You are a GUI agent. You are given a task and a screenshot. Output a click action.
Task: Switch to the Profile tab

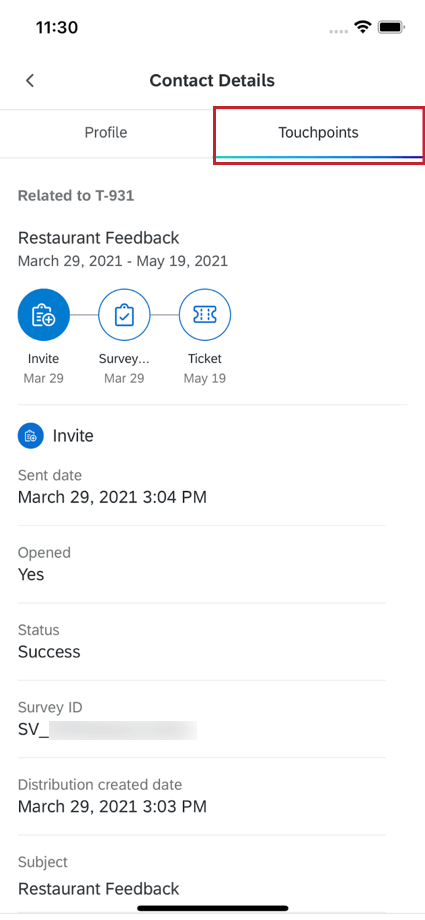[106, 133]
